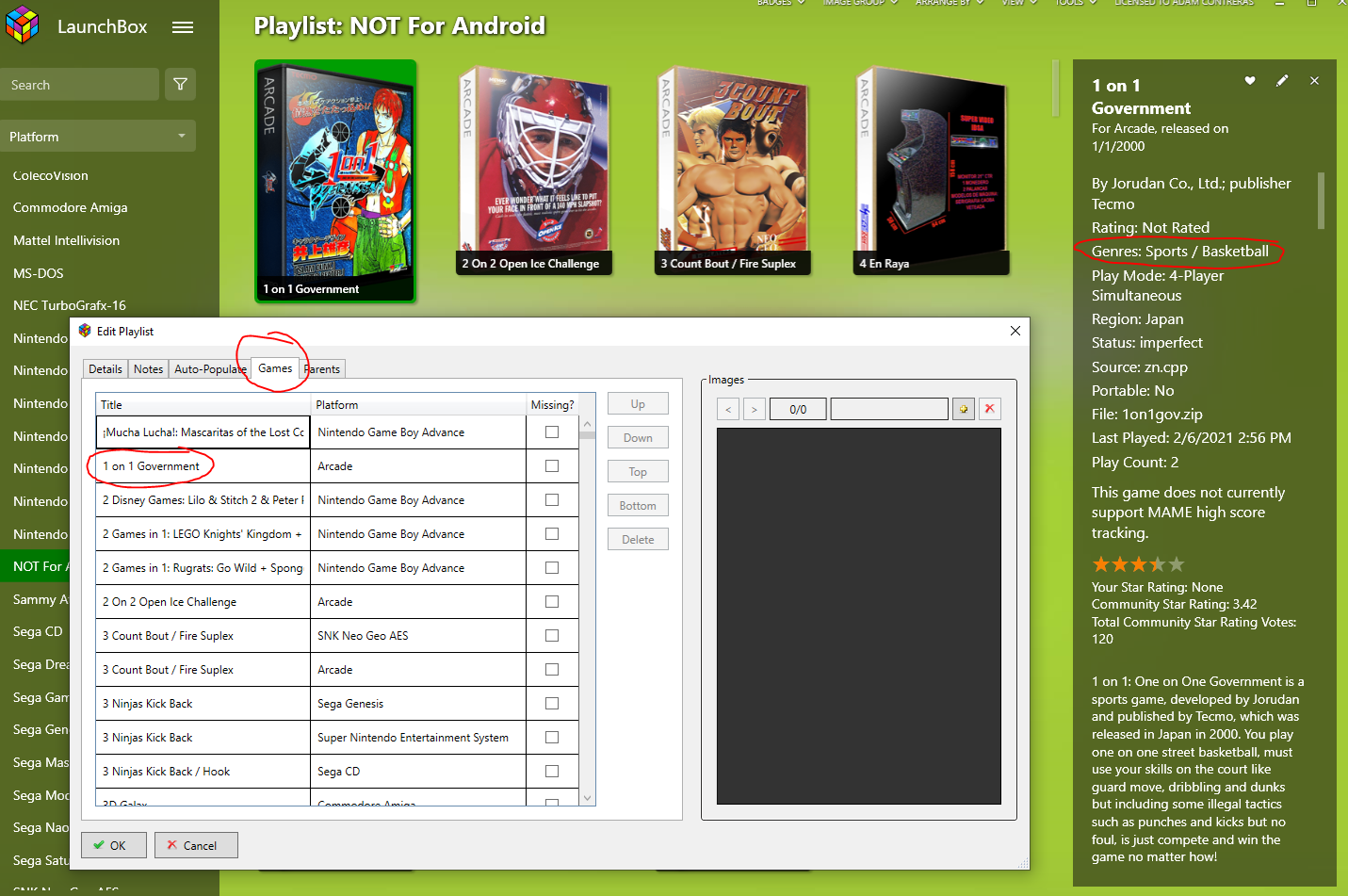
Task: Click the Search input field
Action: point(79,85)
